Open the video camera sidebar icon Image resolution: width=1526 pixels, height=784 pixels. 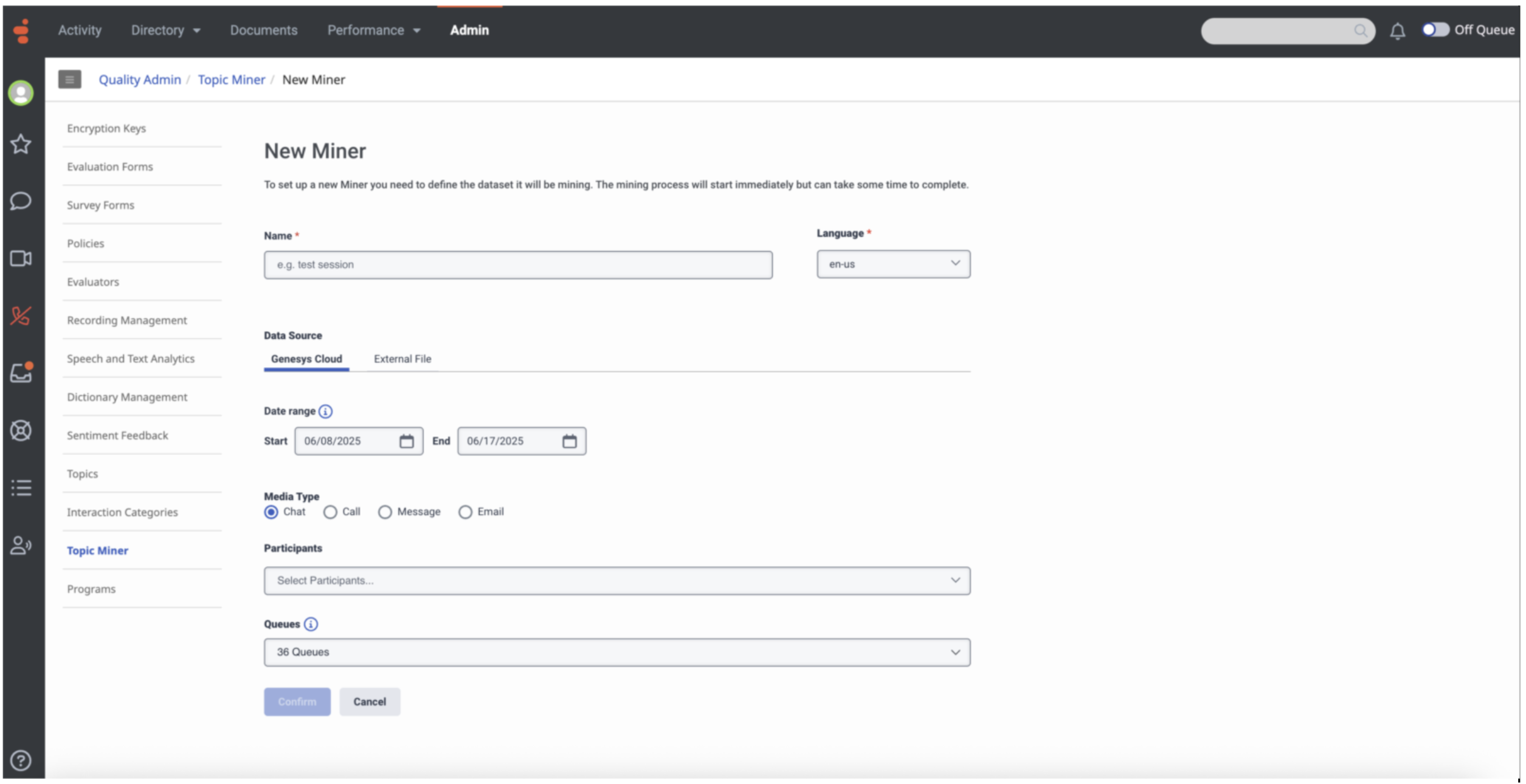[21, 259]
